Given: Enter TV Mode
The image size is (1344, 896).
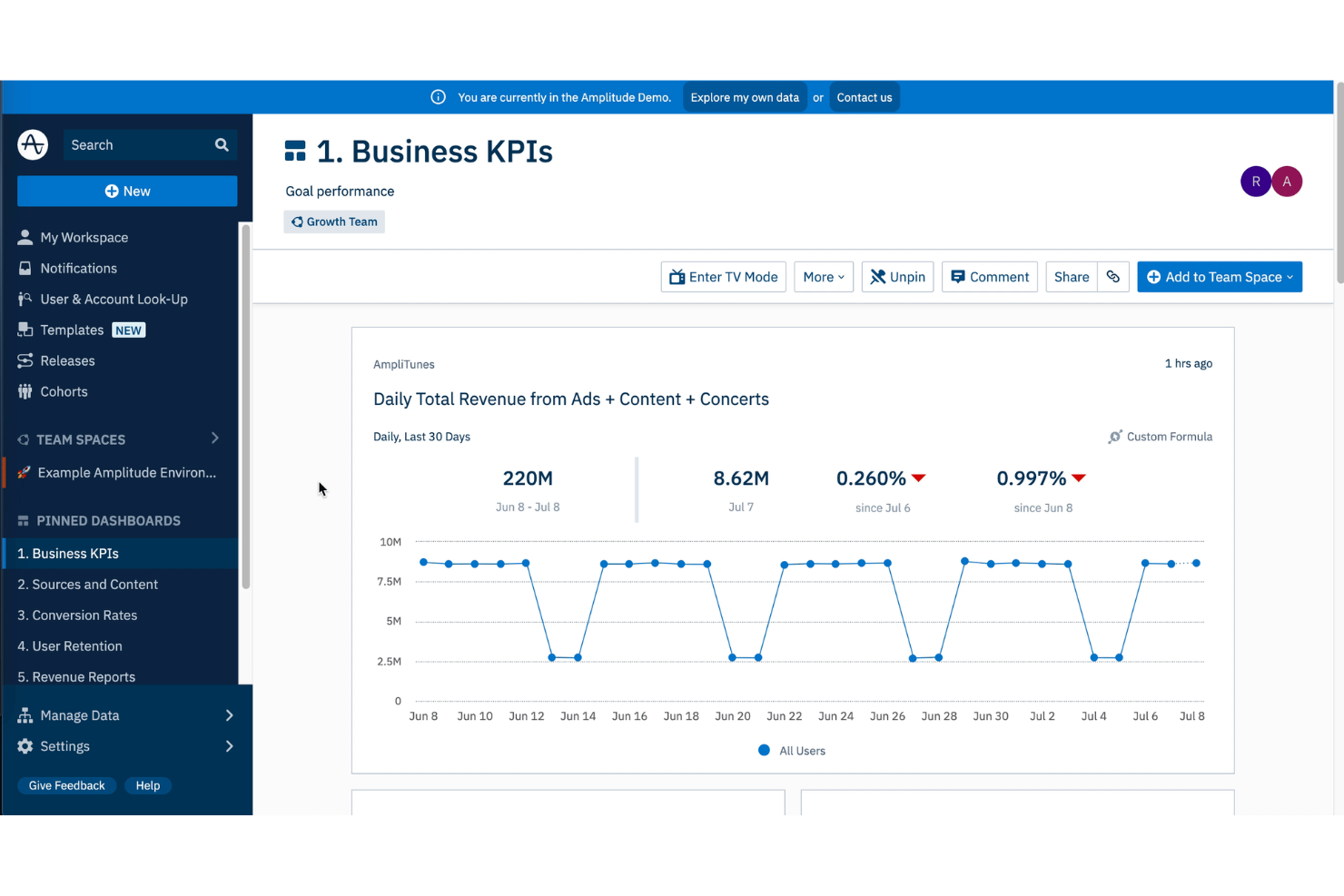Looking at the screenshot, I should click(x=724, y=277).
